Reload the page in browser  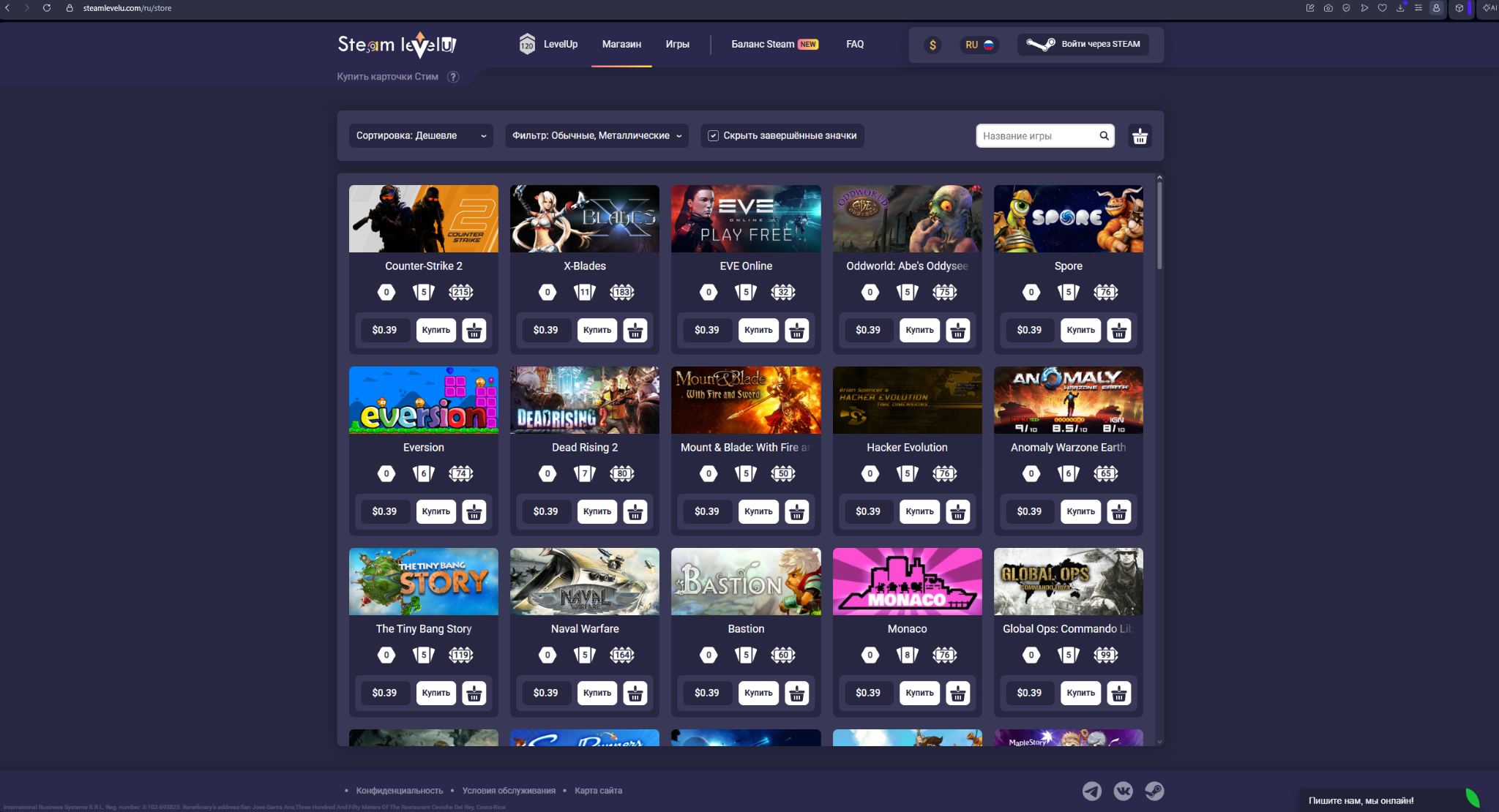coord(47,8)
